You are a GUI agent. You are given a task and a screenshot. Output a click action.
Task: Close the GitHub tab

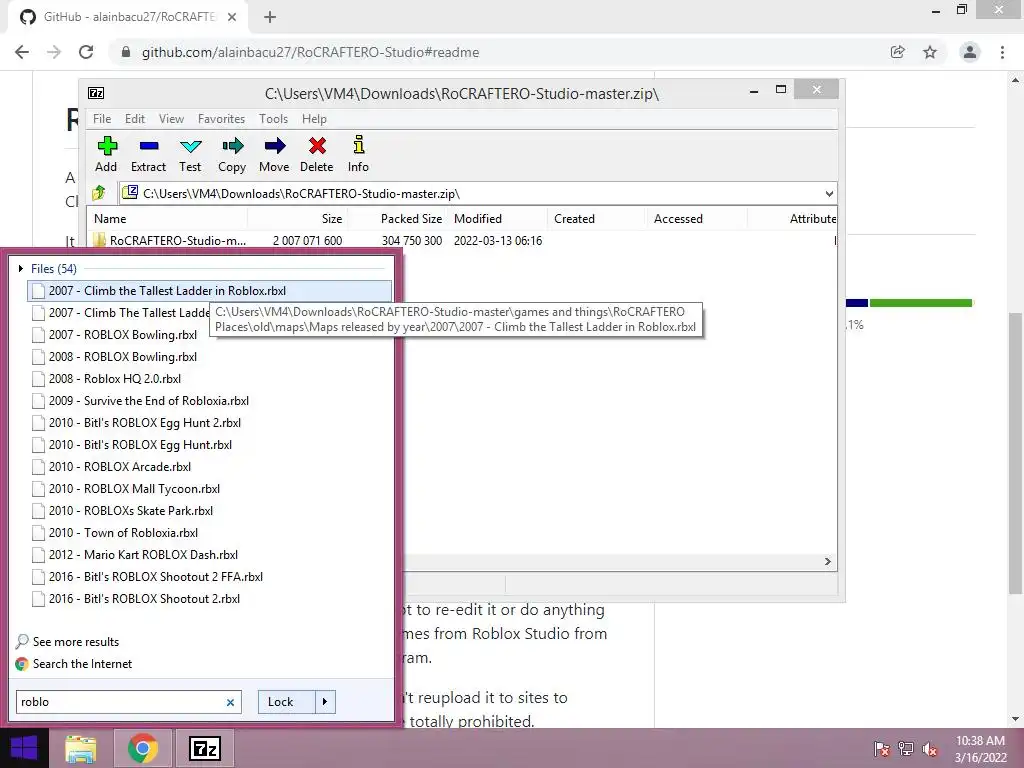232,17
